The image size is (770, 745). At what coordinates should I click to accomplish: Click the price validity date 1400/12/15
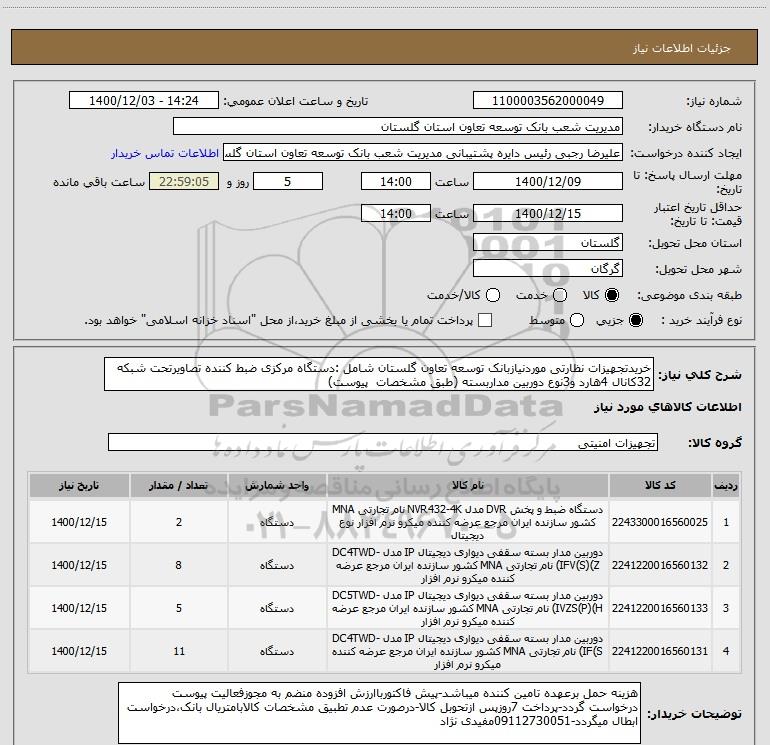click(548, 214)
